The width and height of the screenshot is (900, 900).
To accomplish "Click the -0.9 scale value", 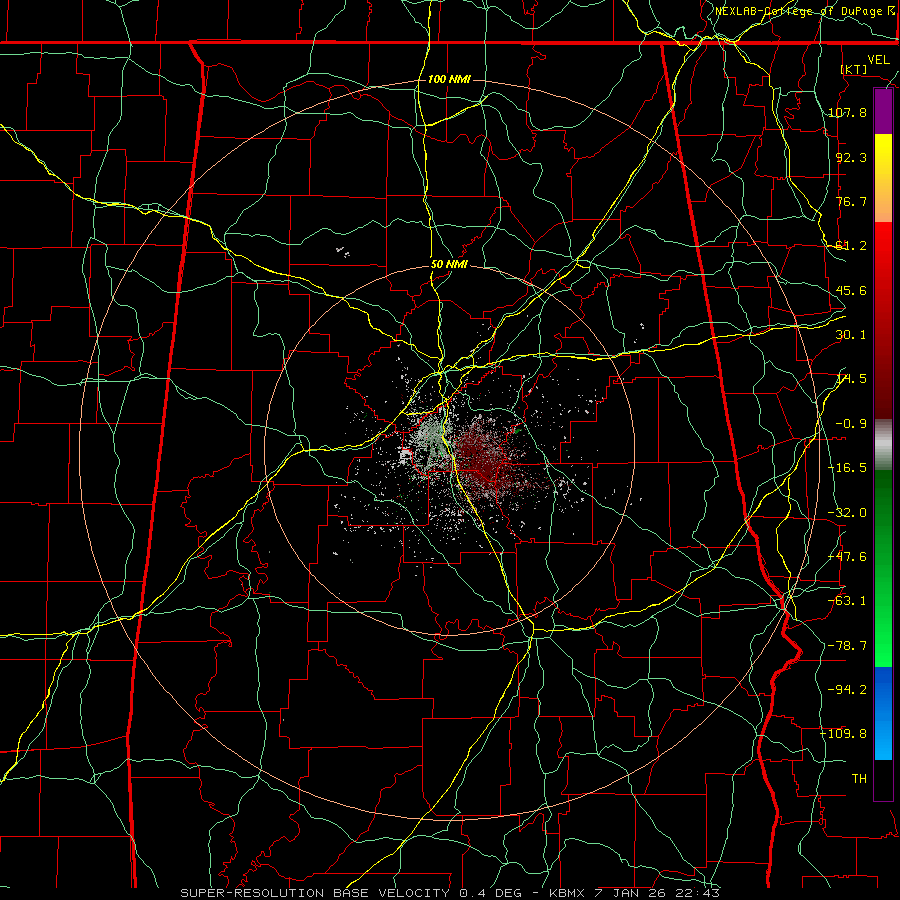I will pos(851,424).
